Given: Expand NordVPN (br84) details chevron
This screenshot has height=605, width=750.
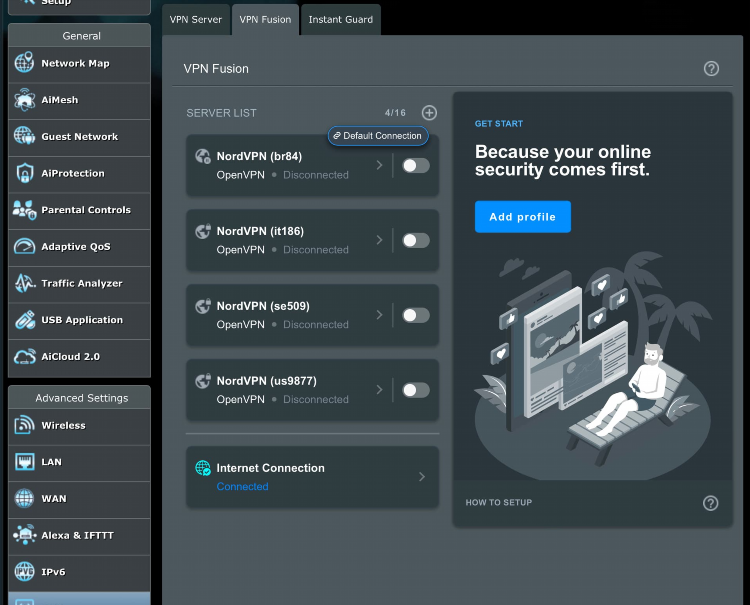Looking at the screenshot, I should click(379, 165).
